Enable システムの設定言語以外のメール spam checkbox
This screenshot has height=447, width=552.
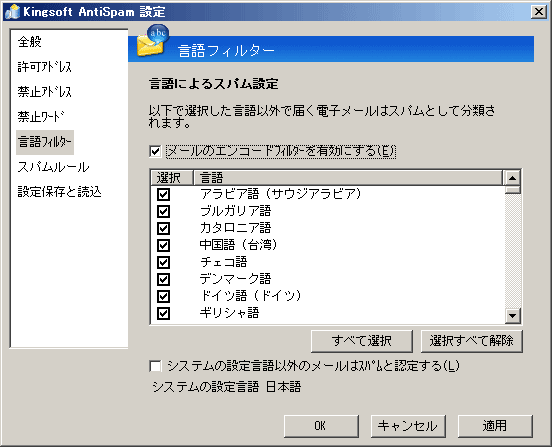(155, 366)
